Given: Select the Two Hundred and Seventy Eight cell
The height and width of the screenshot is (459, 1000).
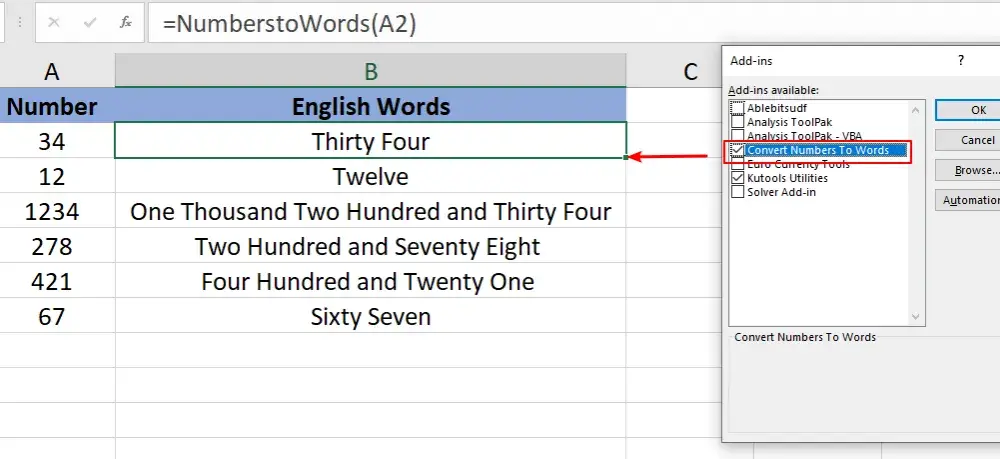Looking at the screenshot, I should 371,245.
